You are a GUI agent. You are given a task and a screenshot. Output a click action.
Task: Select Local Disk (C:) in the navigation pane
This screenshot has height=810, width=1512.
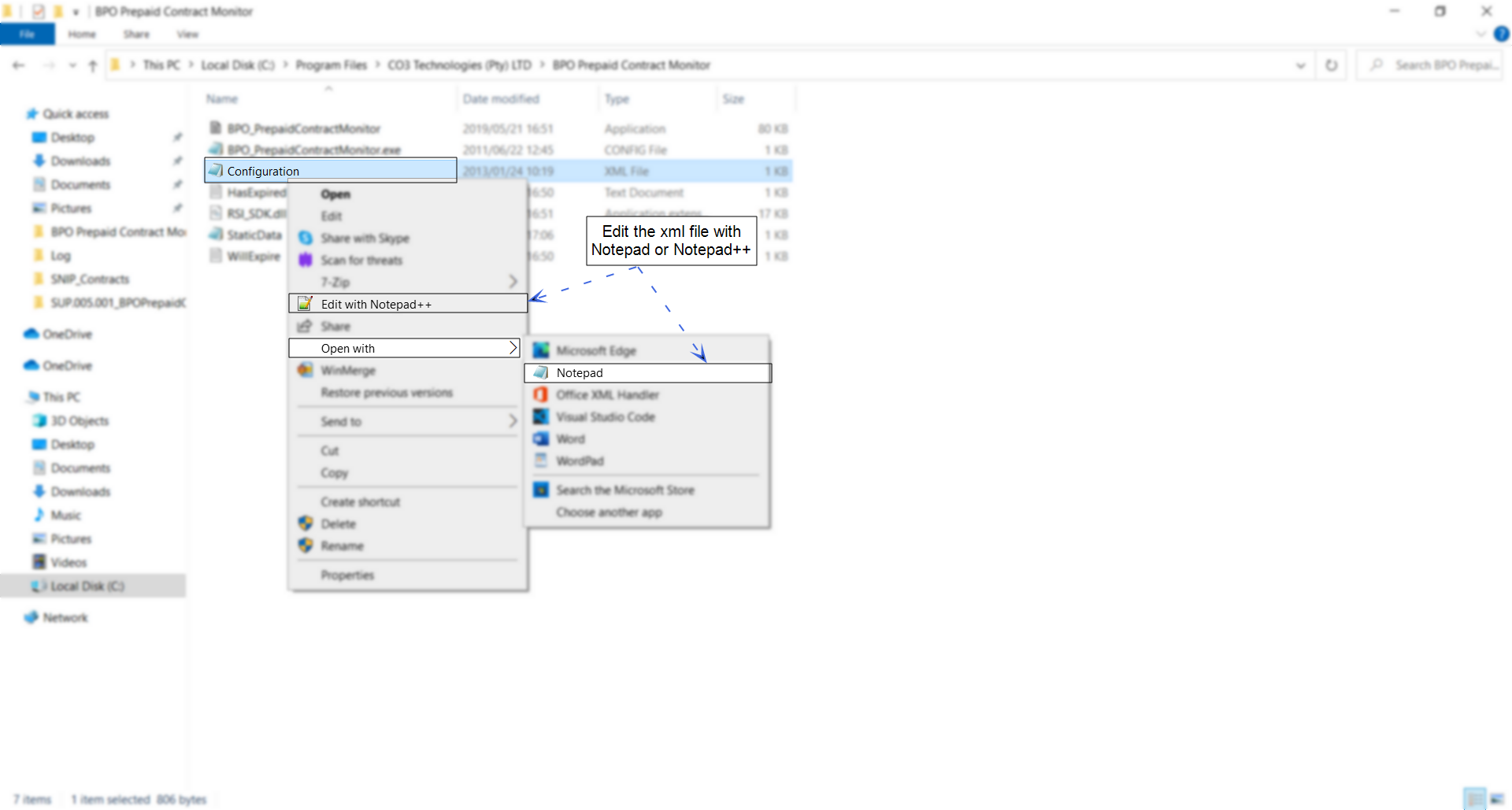pos(93,586)
